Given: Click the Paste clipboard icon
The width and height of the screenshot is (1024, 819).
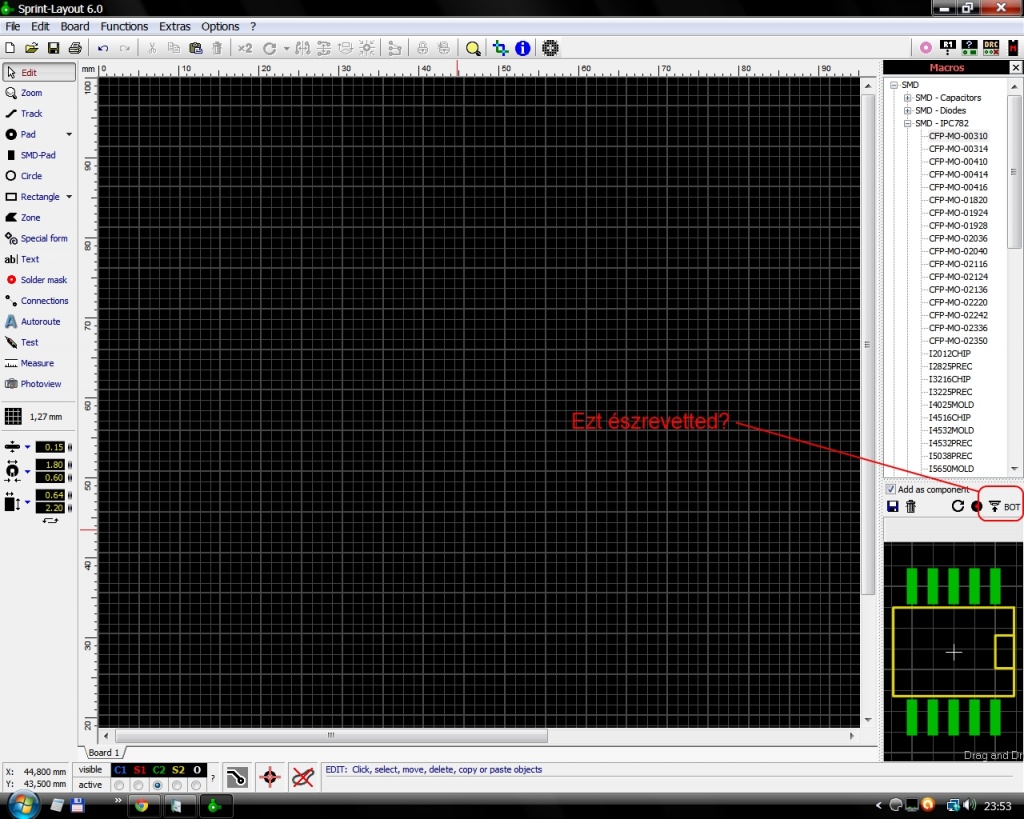Looking at the screenshot, I should [x=195, y=48].
